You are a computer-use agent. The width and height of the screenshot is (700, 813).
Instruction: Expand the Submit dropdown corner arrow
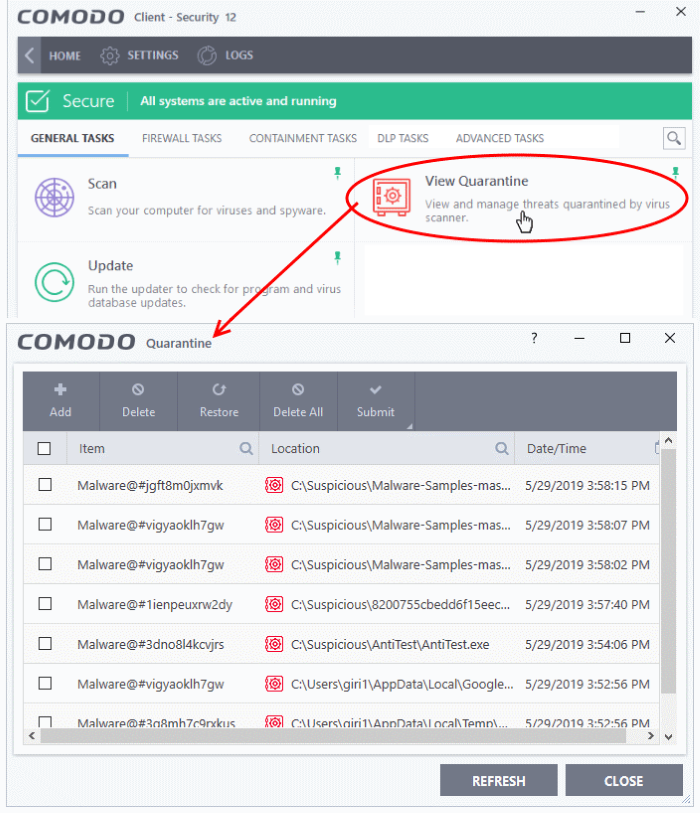[x=410, y=426]
